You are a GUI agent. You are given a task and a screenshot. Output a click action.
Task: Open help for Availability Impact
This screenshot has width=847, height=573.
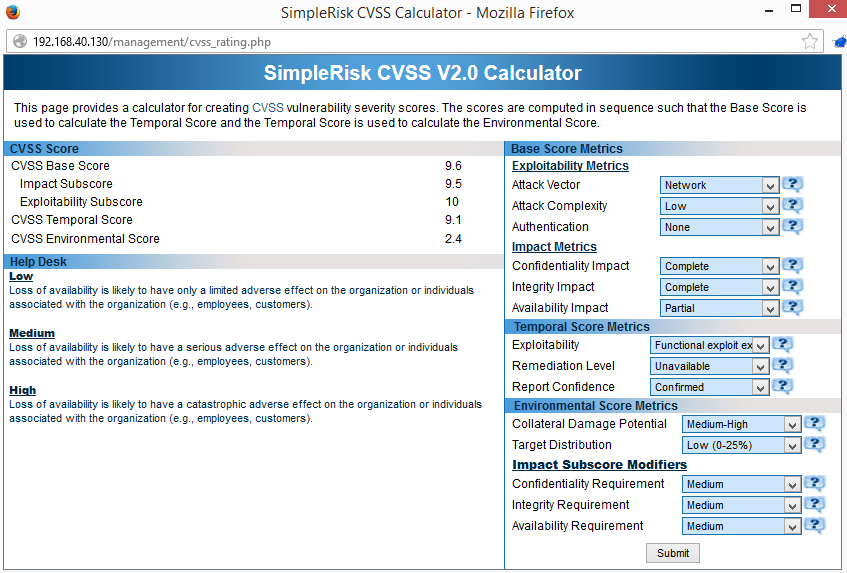tap(792, 307)
